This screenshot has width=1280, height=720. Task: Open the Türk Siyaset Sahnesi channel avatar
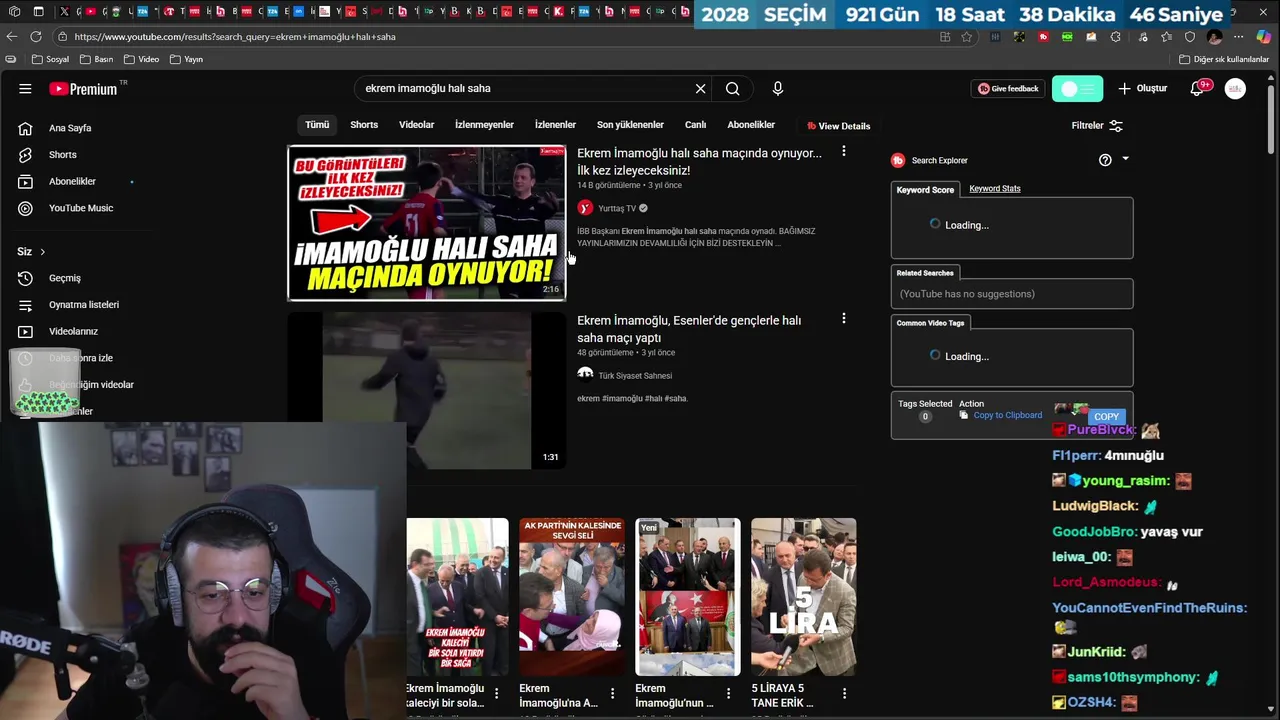585,375
